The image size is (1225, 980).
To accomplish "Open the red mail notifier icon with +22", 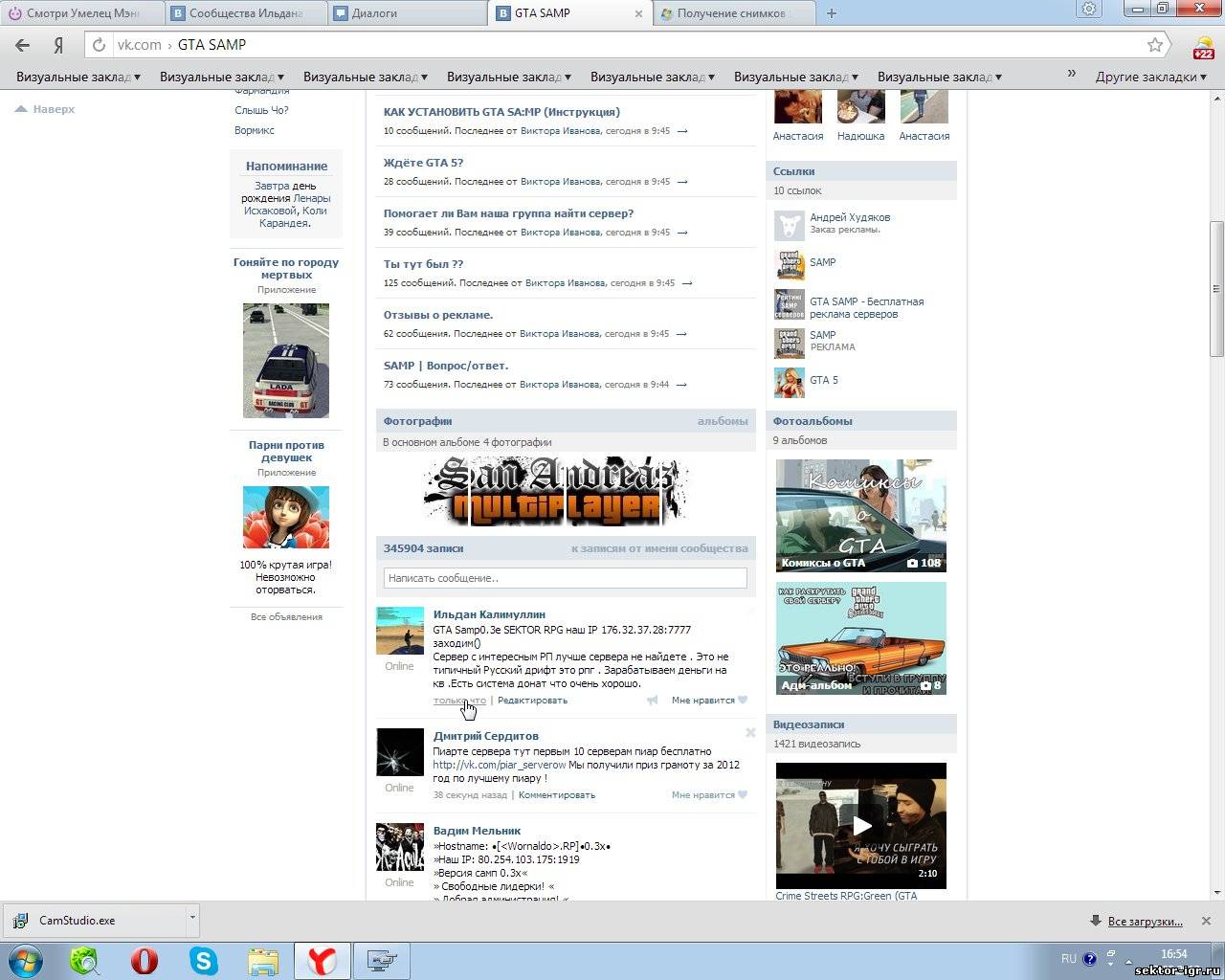I will [x=1203, y=47].
